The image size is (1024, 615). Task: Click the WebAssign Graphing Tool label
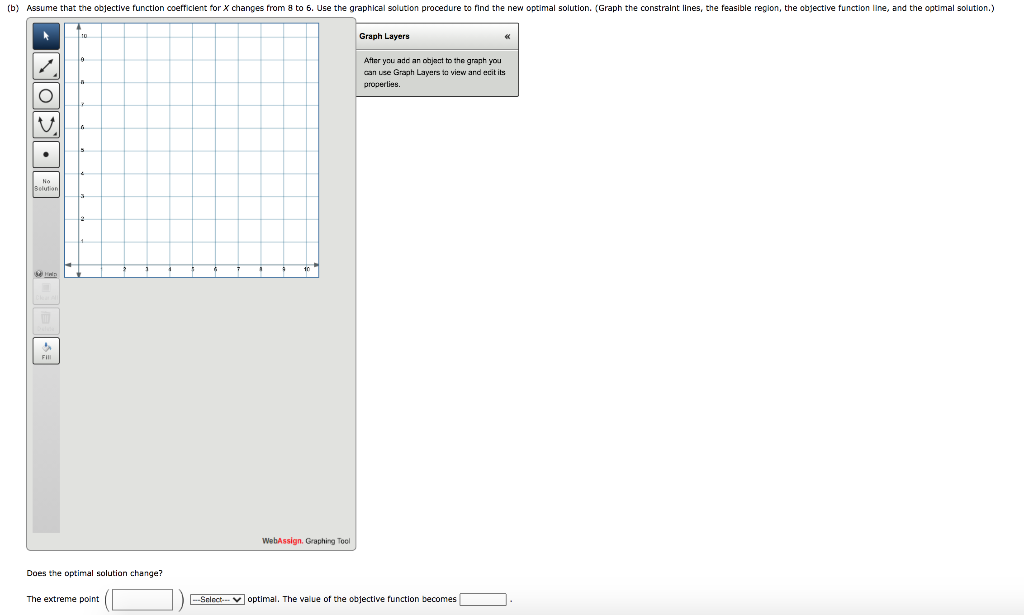(305, 540)
